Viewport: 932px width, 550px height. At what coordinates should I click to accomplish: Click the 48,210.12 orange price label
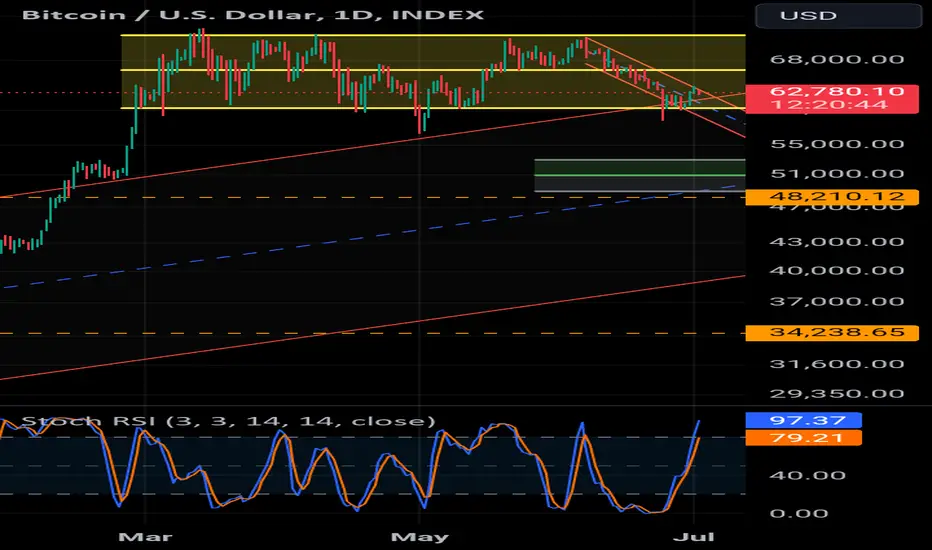pos(832,197)
